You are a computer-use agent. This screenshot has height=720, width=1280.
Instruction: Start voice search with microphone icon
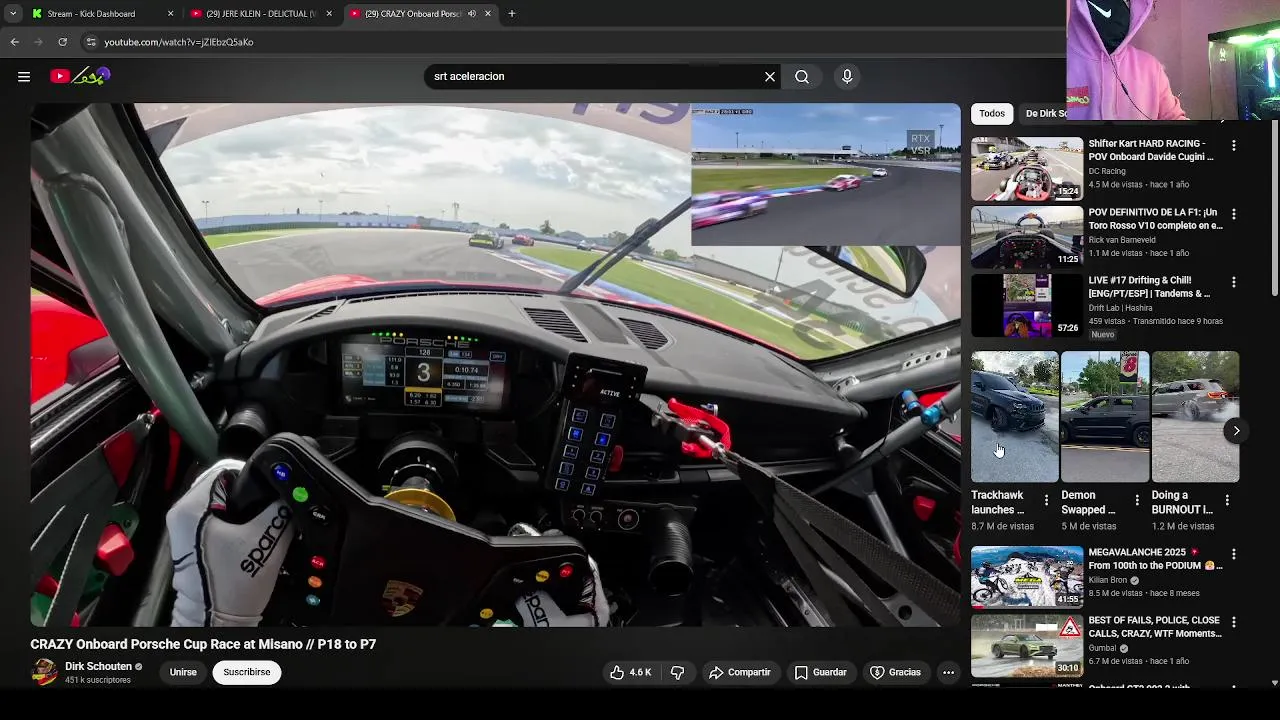tap(847, 76)
